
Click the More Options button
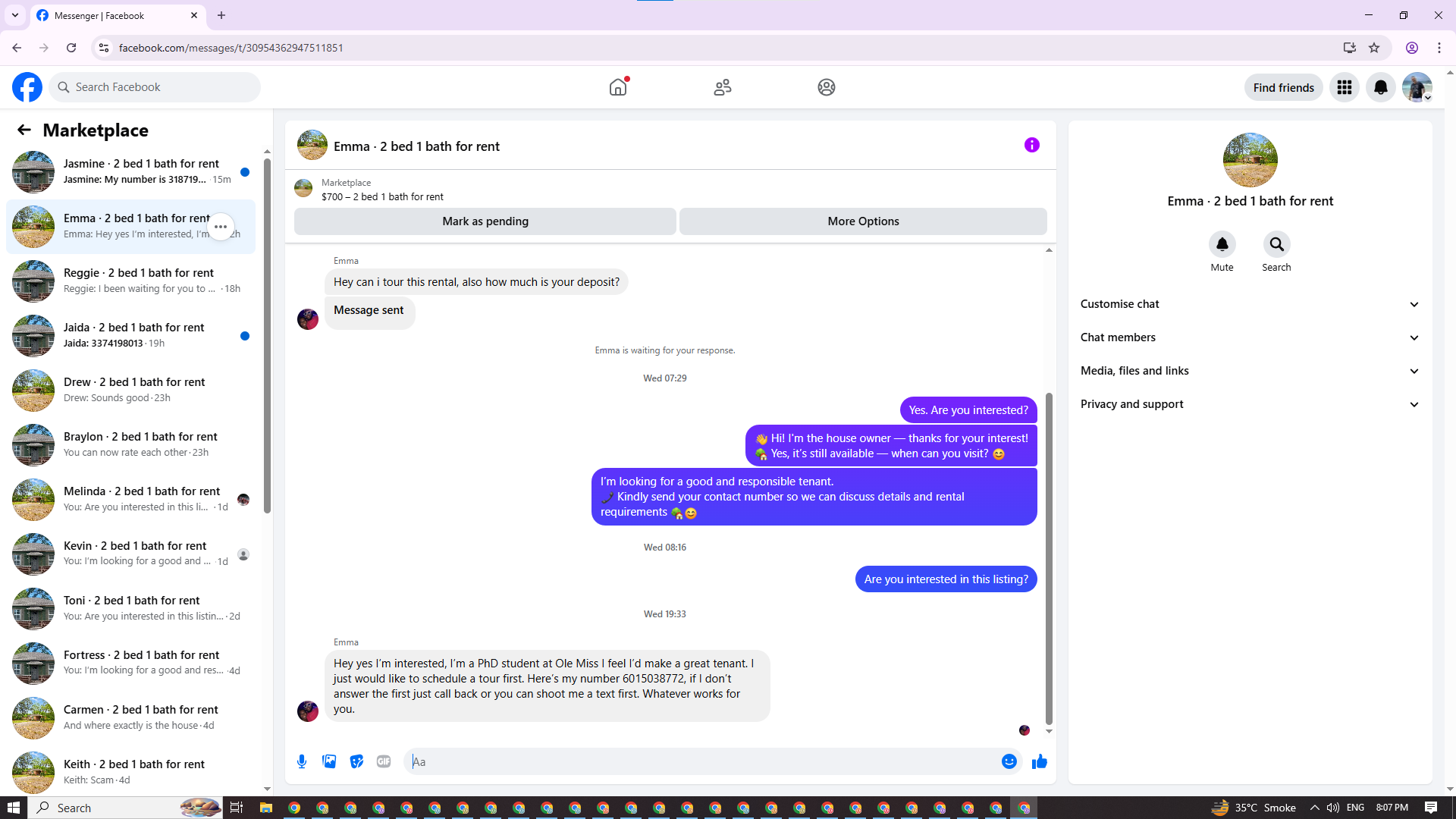click(863, 221)
